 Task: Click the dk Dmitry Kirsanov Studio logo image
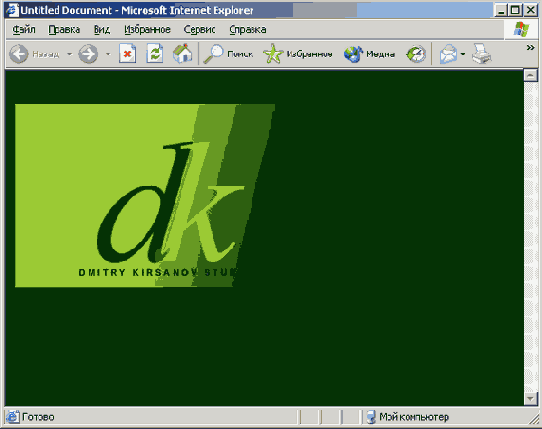pyautogui.click(x=145, y=195)
